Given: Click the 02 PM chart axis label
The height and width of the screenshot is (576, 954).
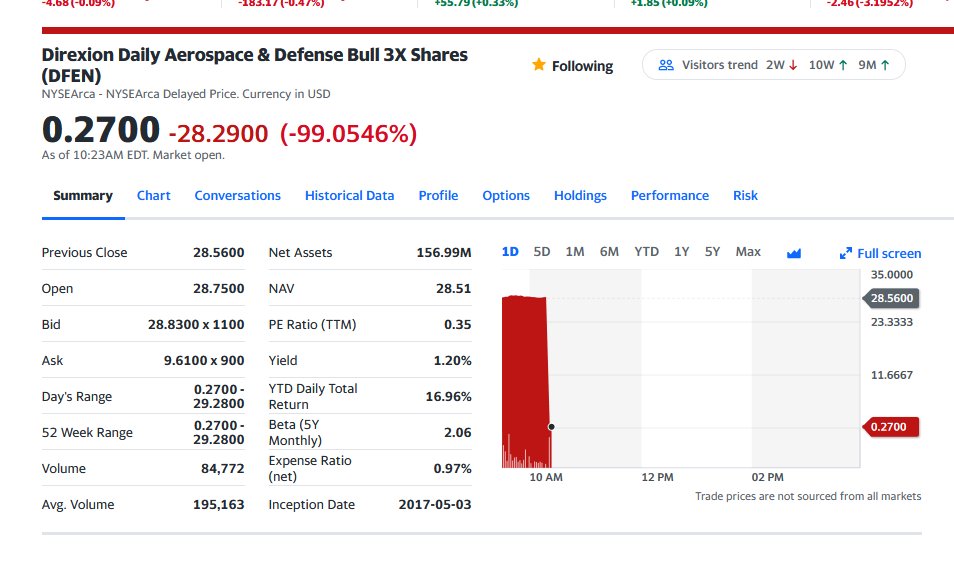Looking at the screenshot, I should tap(767, 477).
